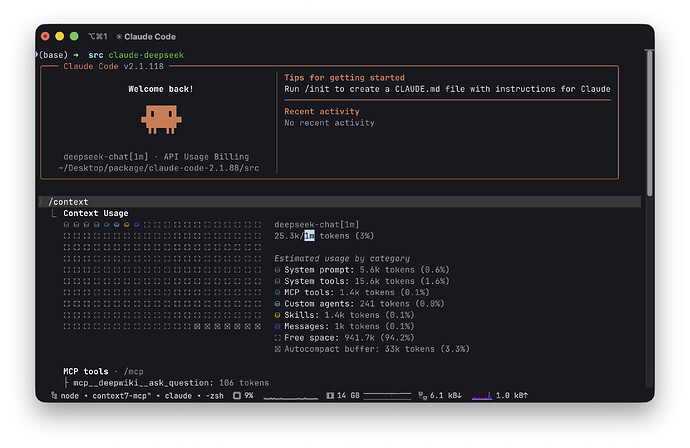Click the 'Run /init to create a CLAUDE.md' tip
Image resolution: width=690 pixels, height=448 pixels.
(x=447, y=89)
